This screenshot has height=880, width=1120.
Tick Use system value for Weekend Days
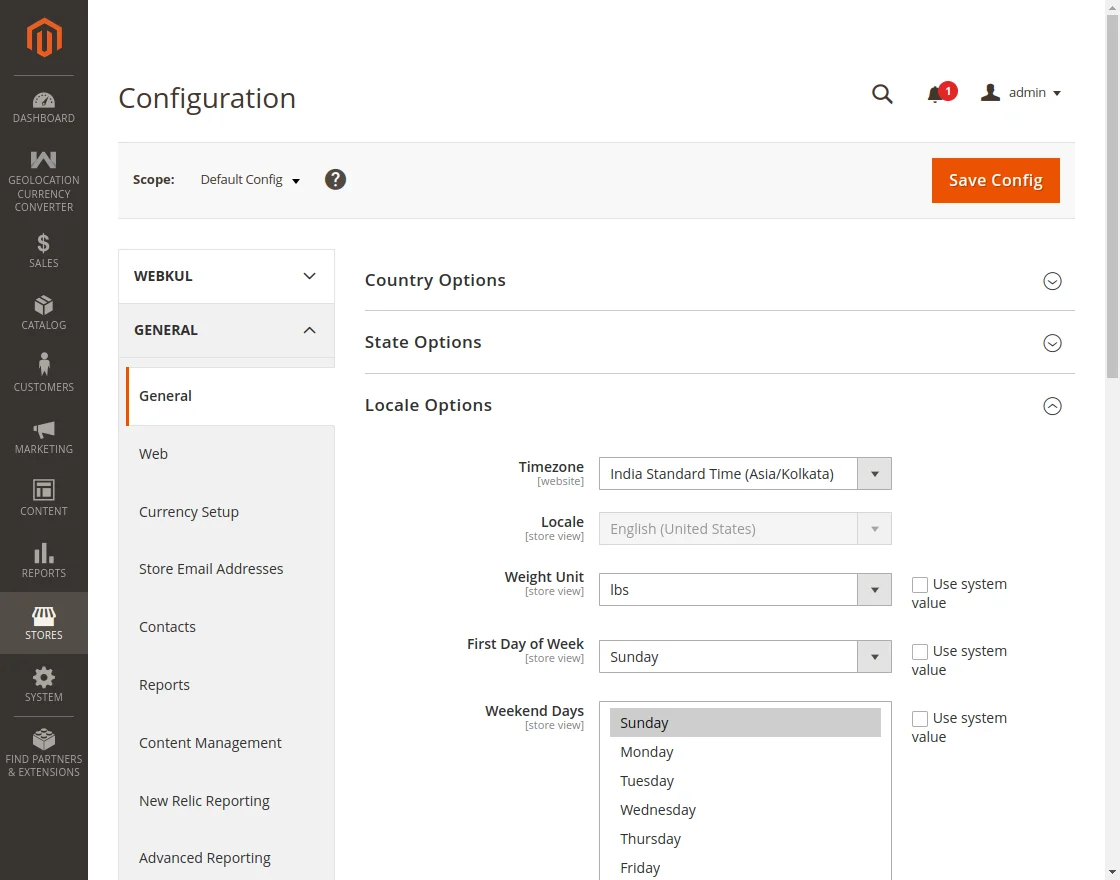pyautogui.click(x=920, y=719)
